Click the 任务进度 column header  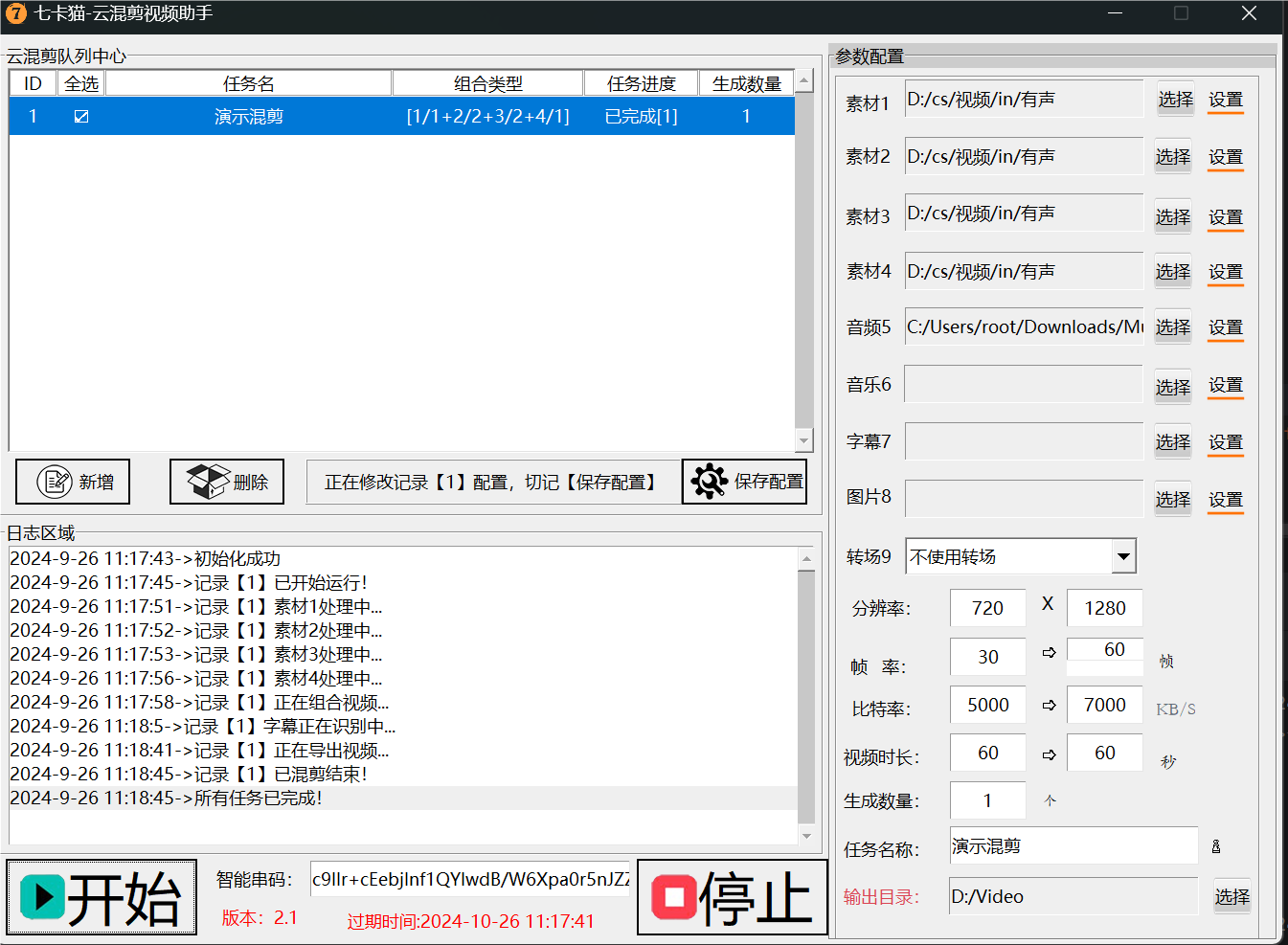click(x=642, y=83)
